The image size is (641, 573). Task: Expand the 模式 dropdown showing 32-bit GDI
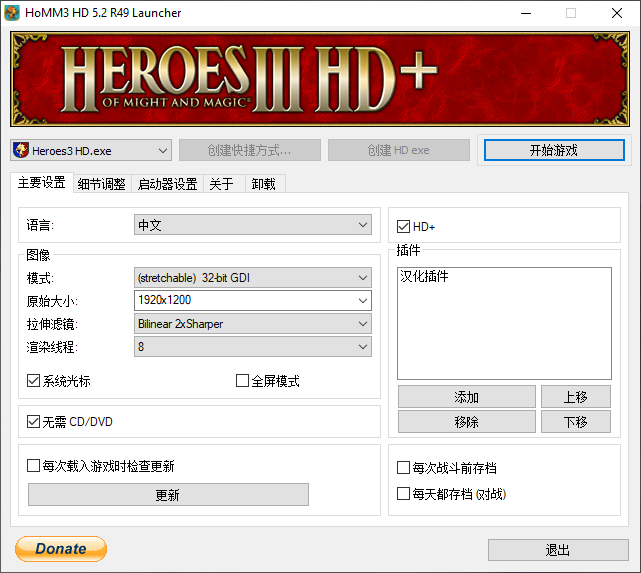[x=253, y=278]
